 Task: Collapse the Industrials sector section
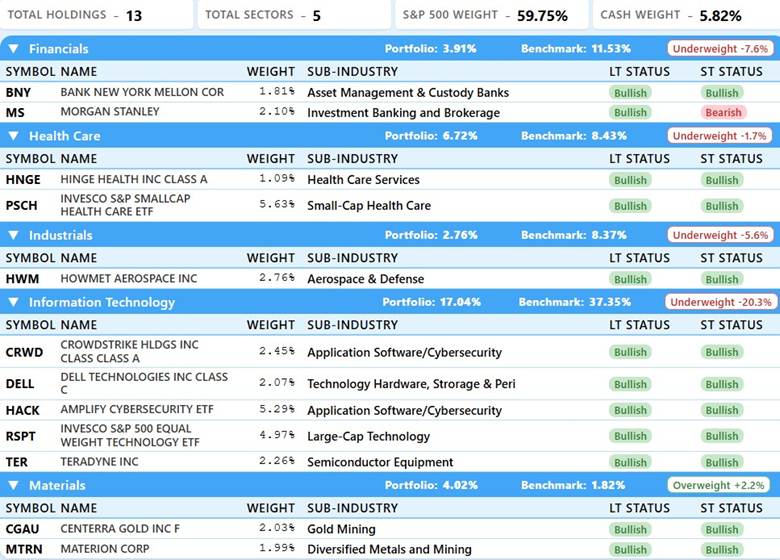click(x=13, y=235)
